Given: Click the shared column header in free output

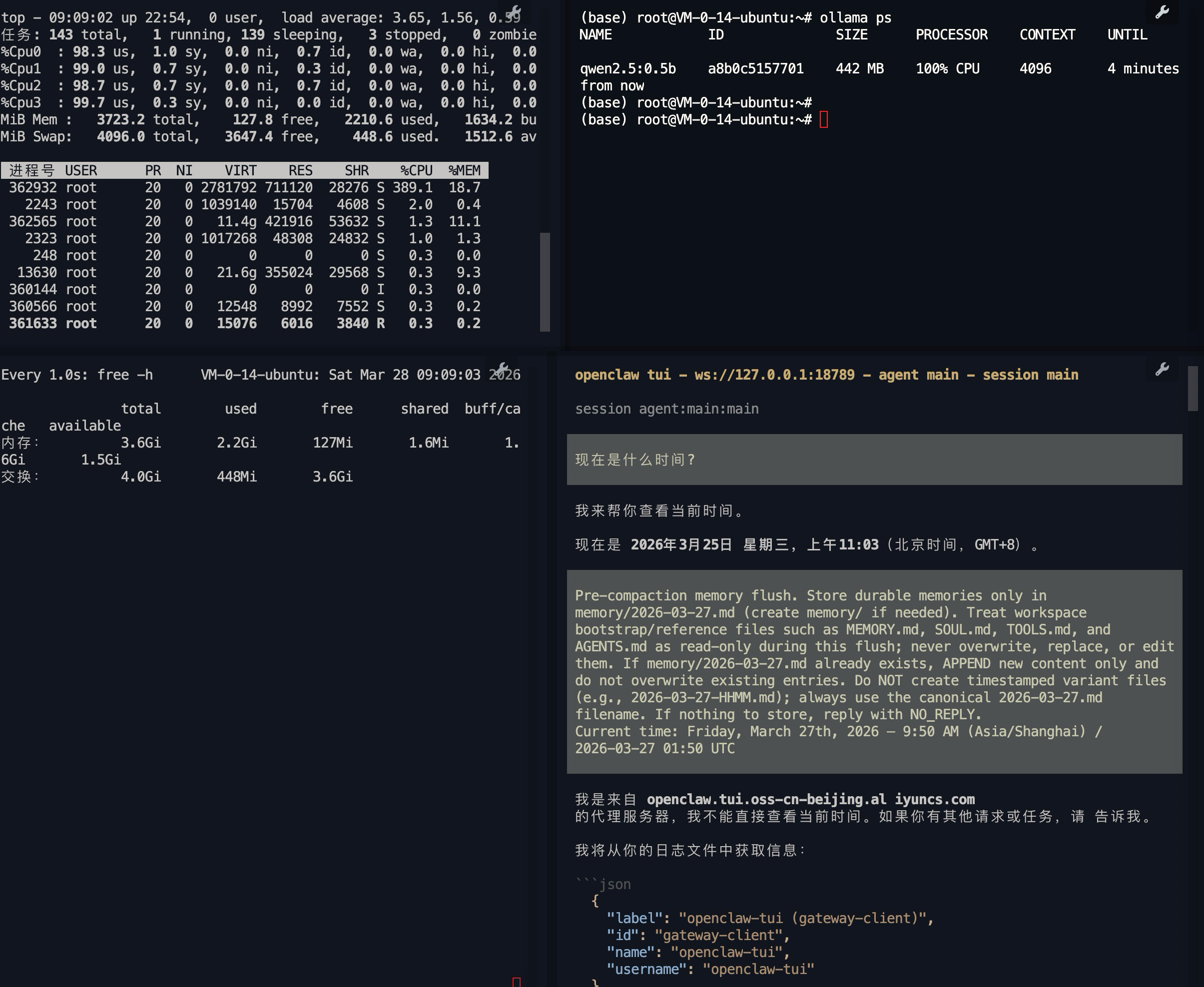Looking at the screenshot, I should [x=424, y=409].
